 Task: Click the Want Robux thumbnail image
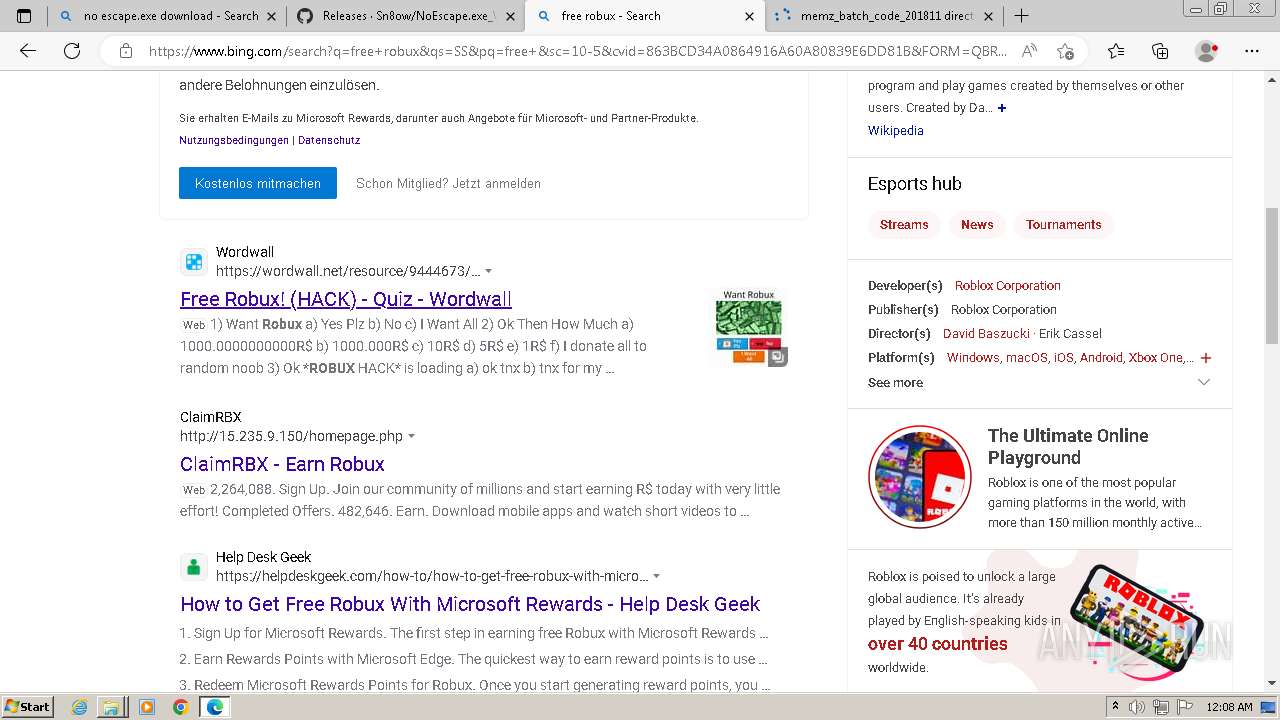point(749,328)
